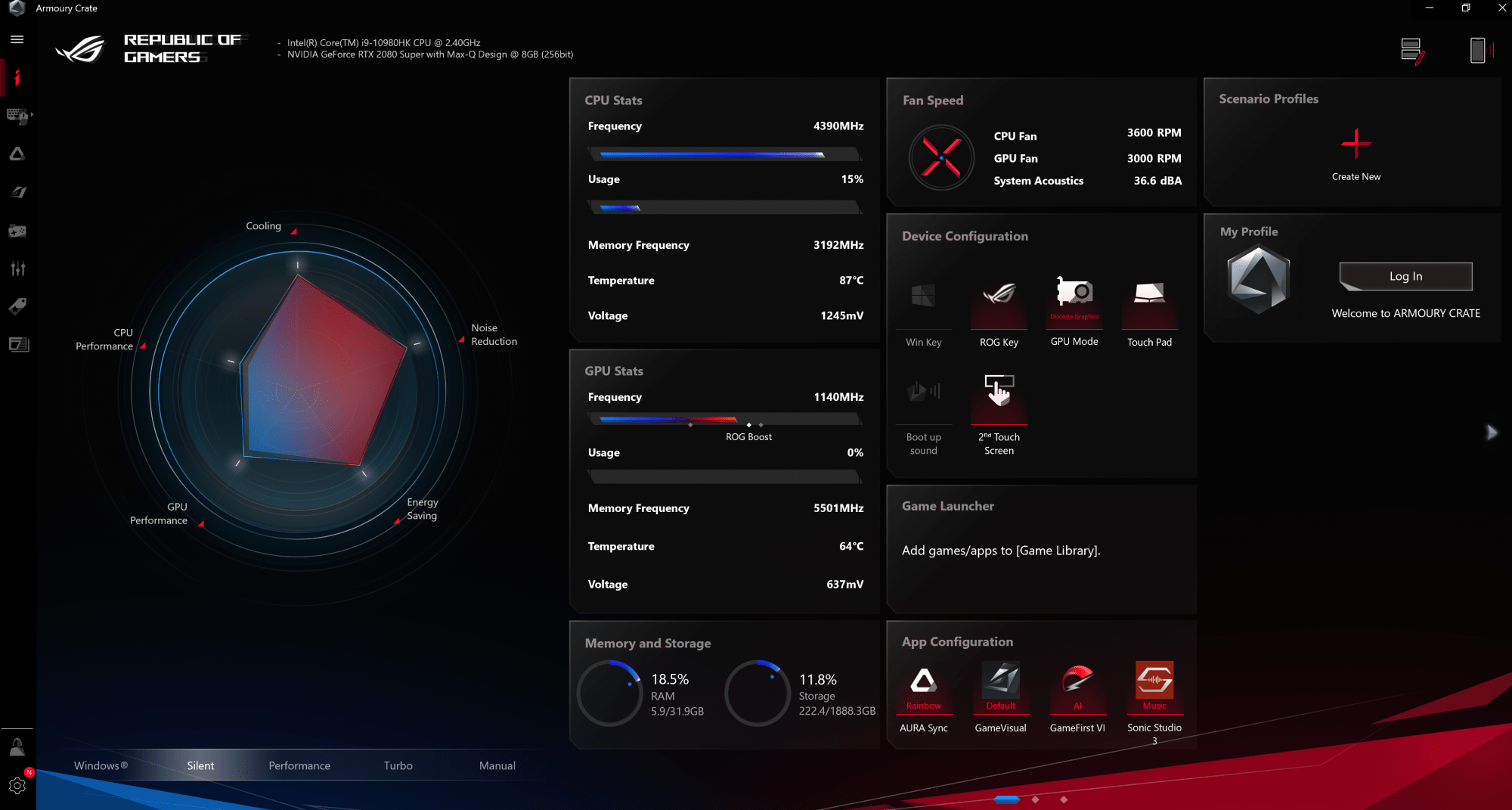The height and width of the screenshot is (810, 1512).
Task: Click the Log In button
Action: tap(1405, 277)
